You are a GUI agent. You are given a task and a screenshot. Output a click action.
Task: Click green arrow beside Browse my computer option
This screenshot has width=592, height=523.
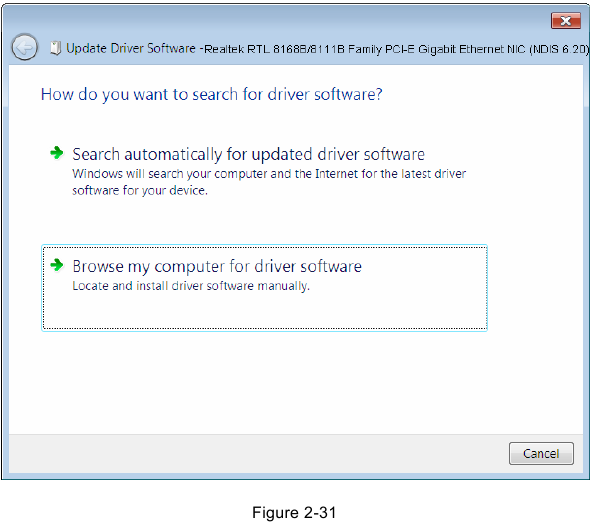(57, 265)
